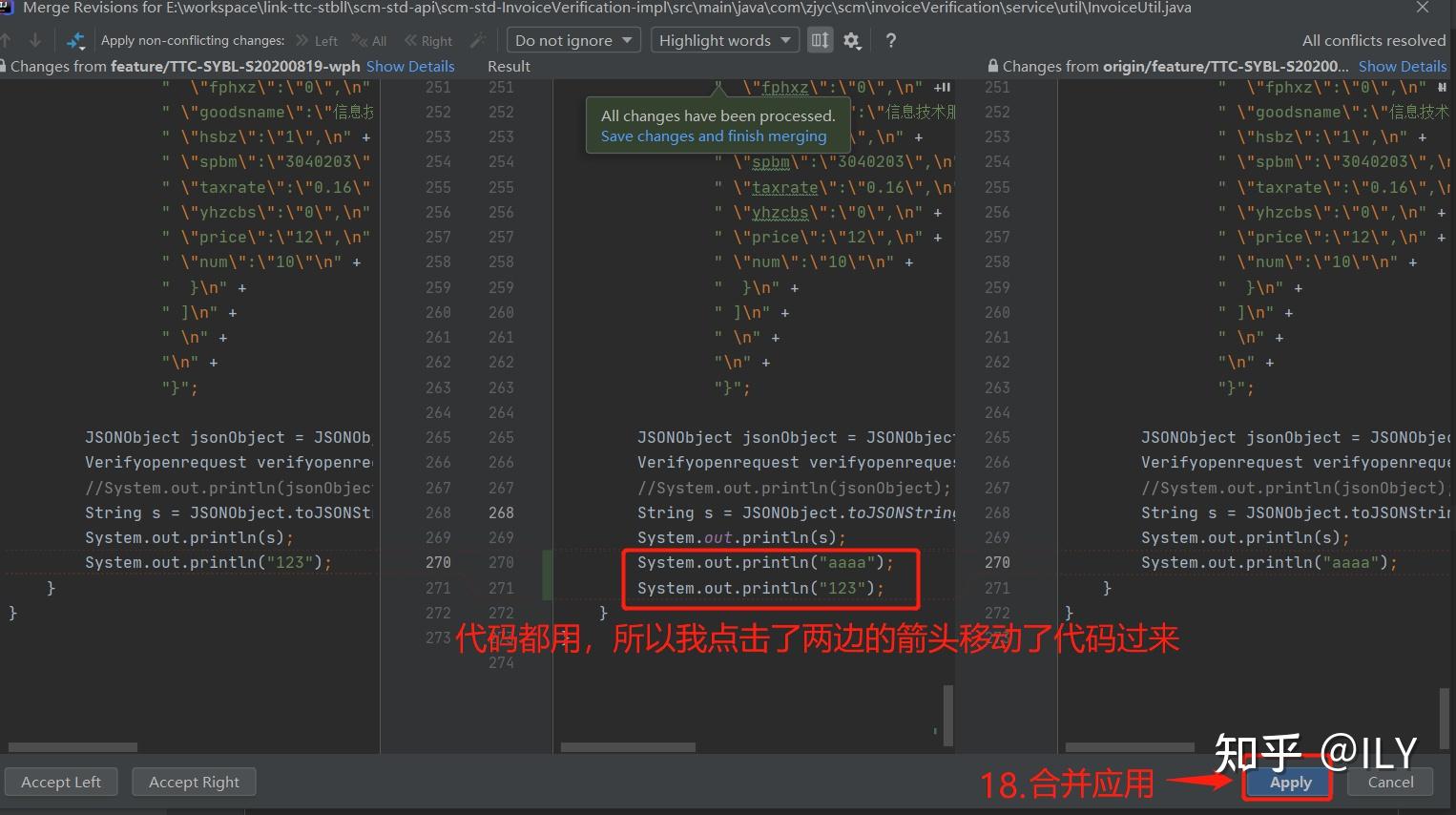Click 'String s = JSONObject.toJSONString' in Result pane
1456x815 pixels.
[x=797, y=512]
